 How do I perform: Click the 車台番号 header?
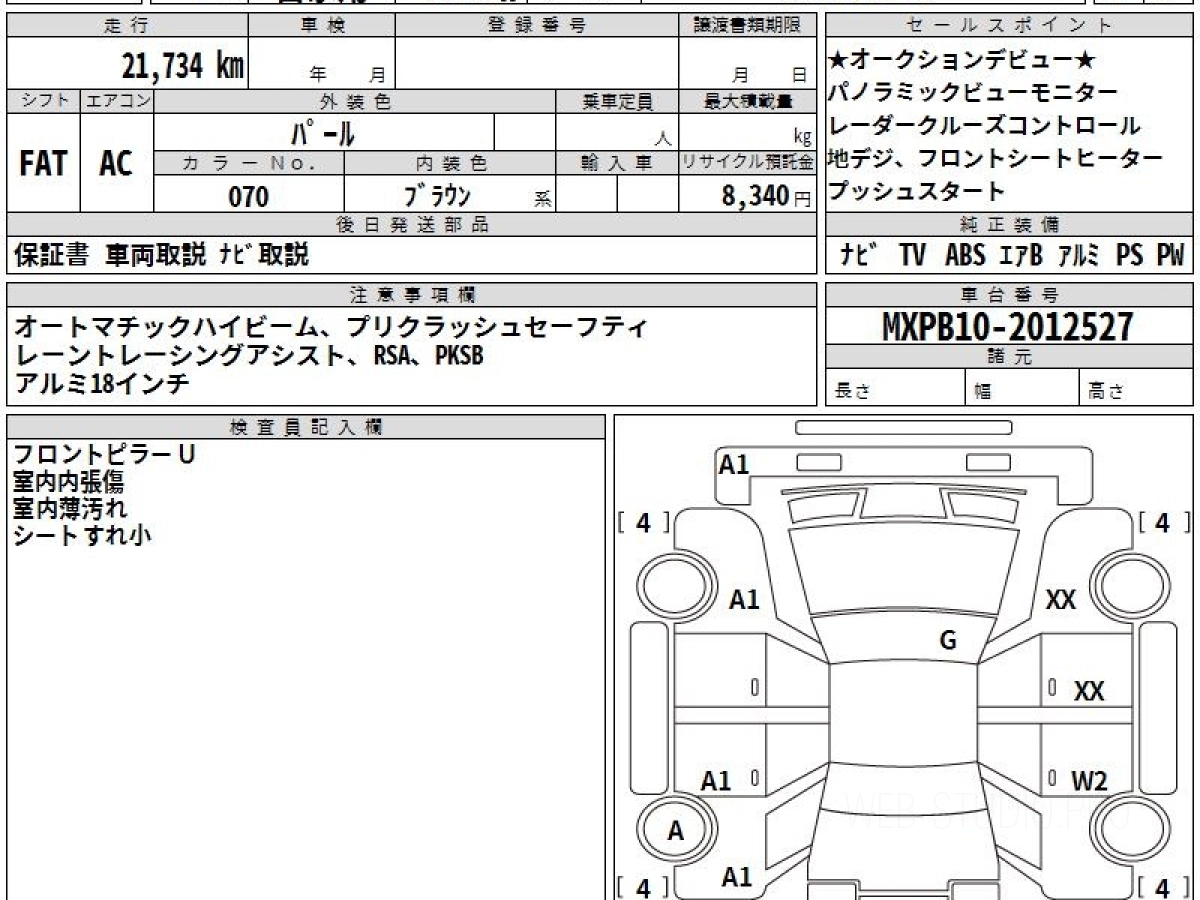click(x=1010, y=295)
